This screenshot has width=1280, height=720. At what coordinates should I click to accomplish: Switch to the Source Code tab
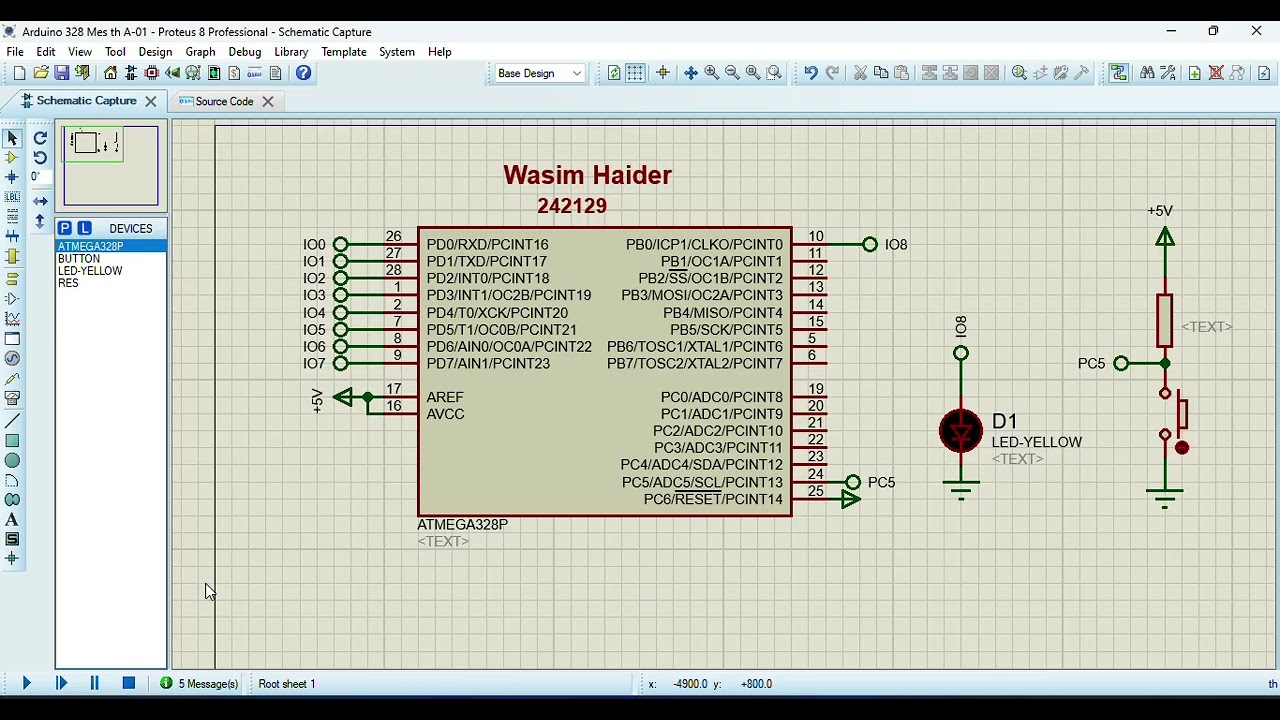point(224,101)
